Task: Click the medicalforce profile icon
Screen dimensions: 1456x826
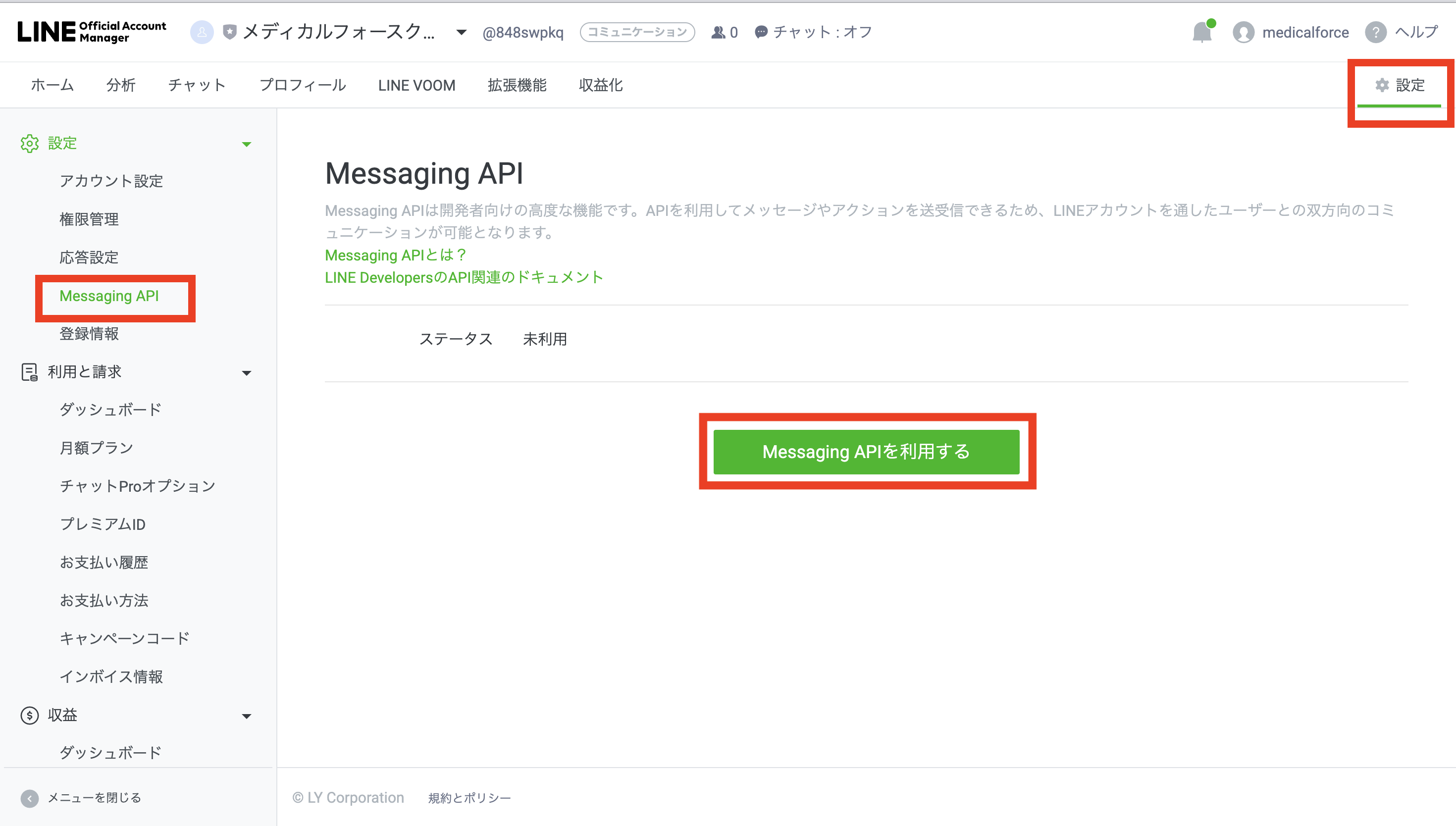Action: click(x=1244, y=32)
